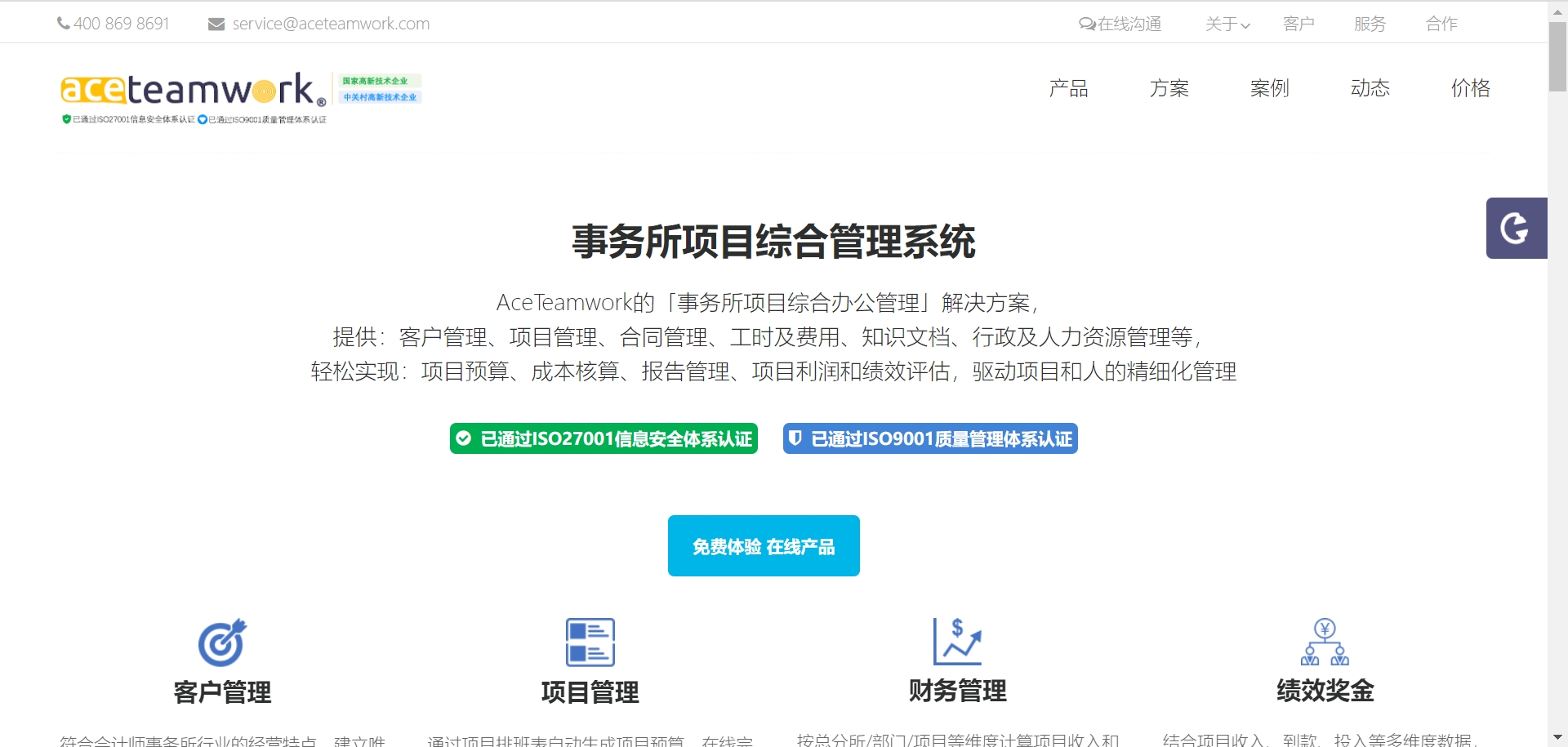Click the 客户管理 heading
This screenshot has height=747, width=1568.
(222, 692)
